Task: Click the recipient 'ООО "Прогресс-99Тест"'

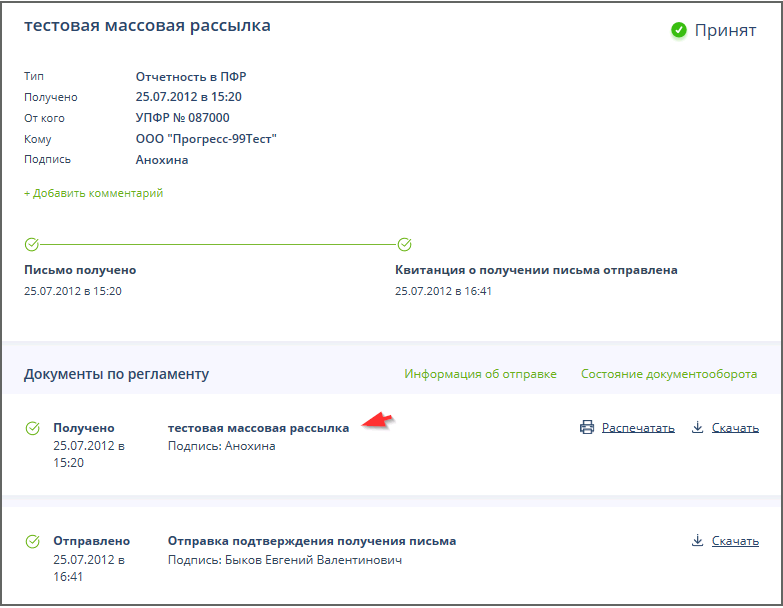Action: [x=205, y=139]
